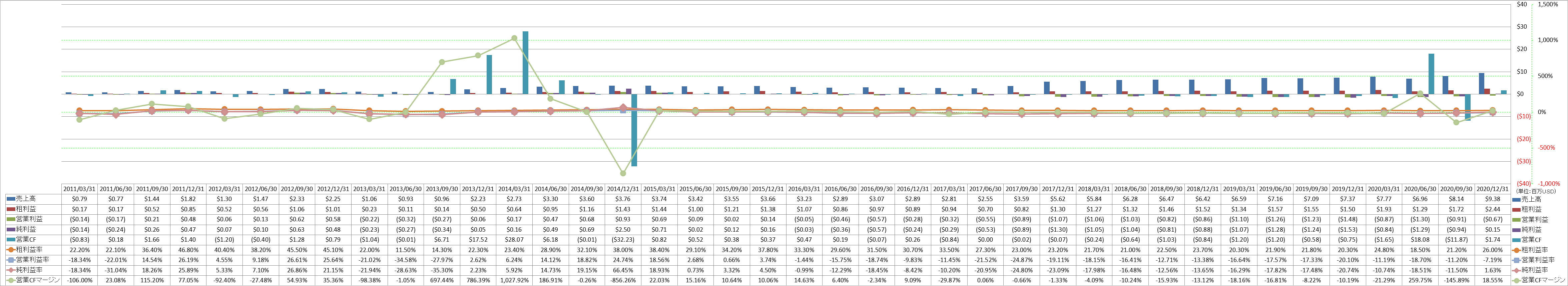The width and height of the screenshot is (1568, 286).
Task: Select the $28.07 operating CF cell
Action: pyautogui.click(x=514, y=240)
